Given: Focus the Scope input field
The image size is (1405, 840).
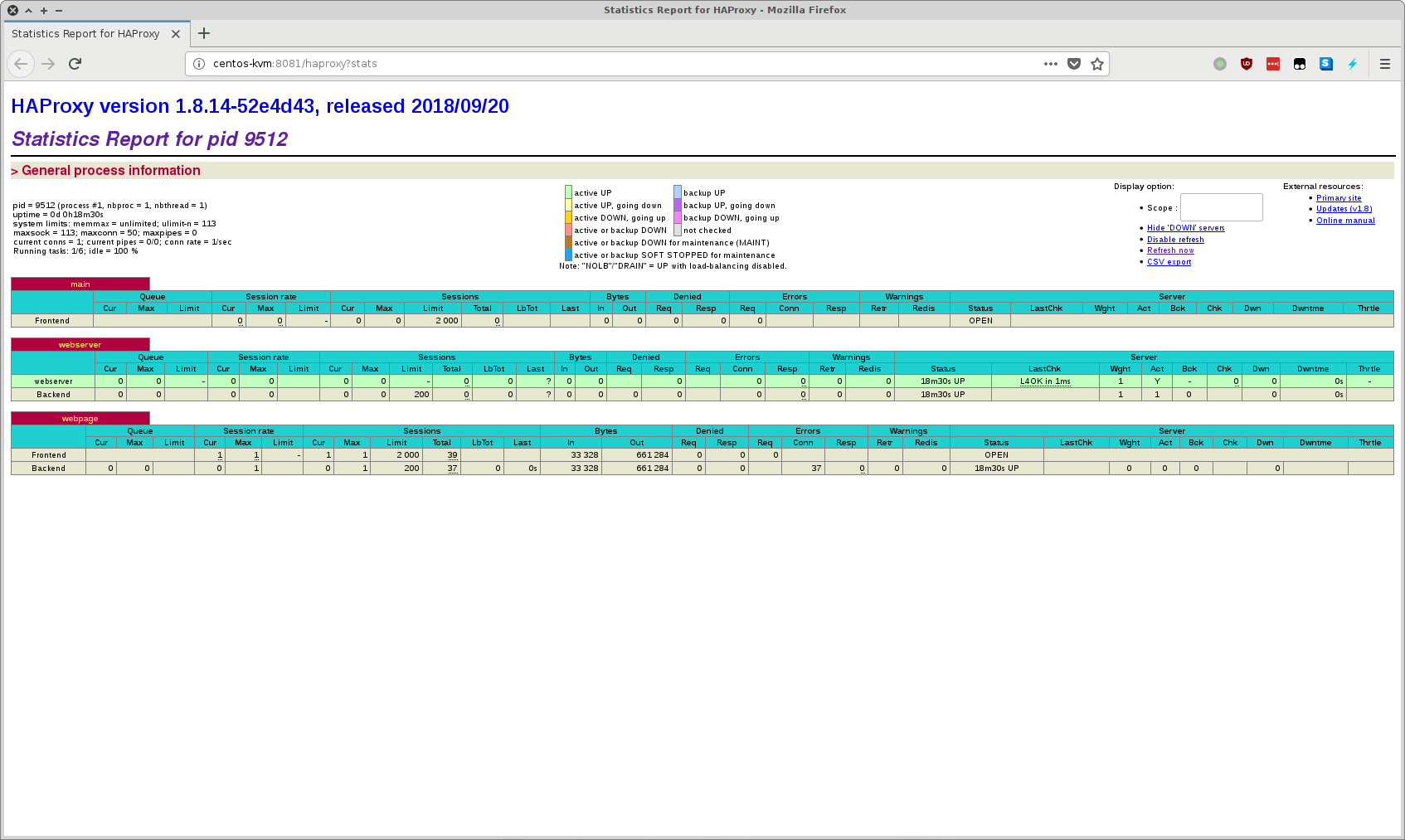Looking at the screenshot, I should (x=1221, y=207).
